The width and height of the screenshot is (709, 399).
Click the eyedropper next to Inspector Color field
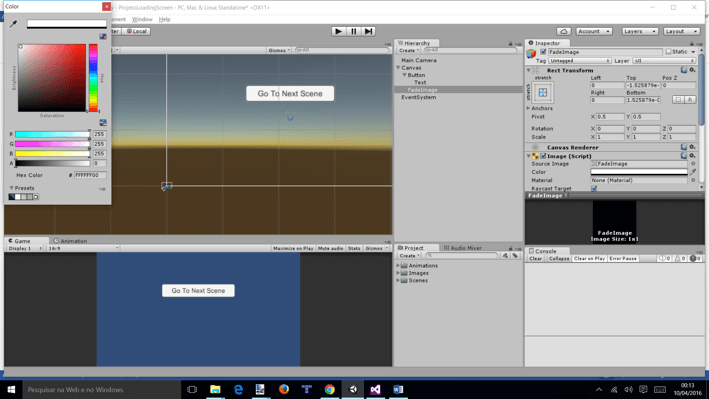693,172
